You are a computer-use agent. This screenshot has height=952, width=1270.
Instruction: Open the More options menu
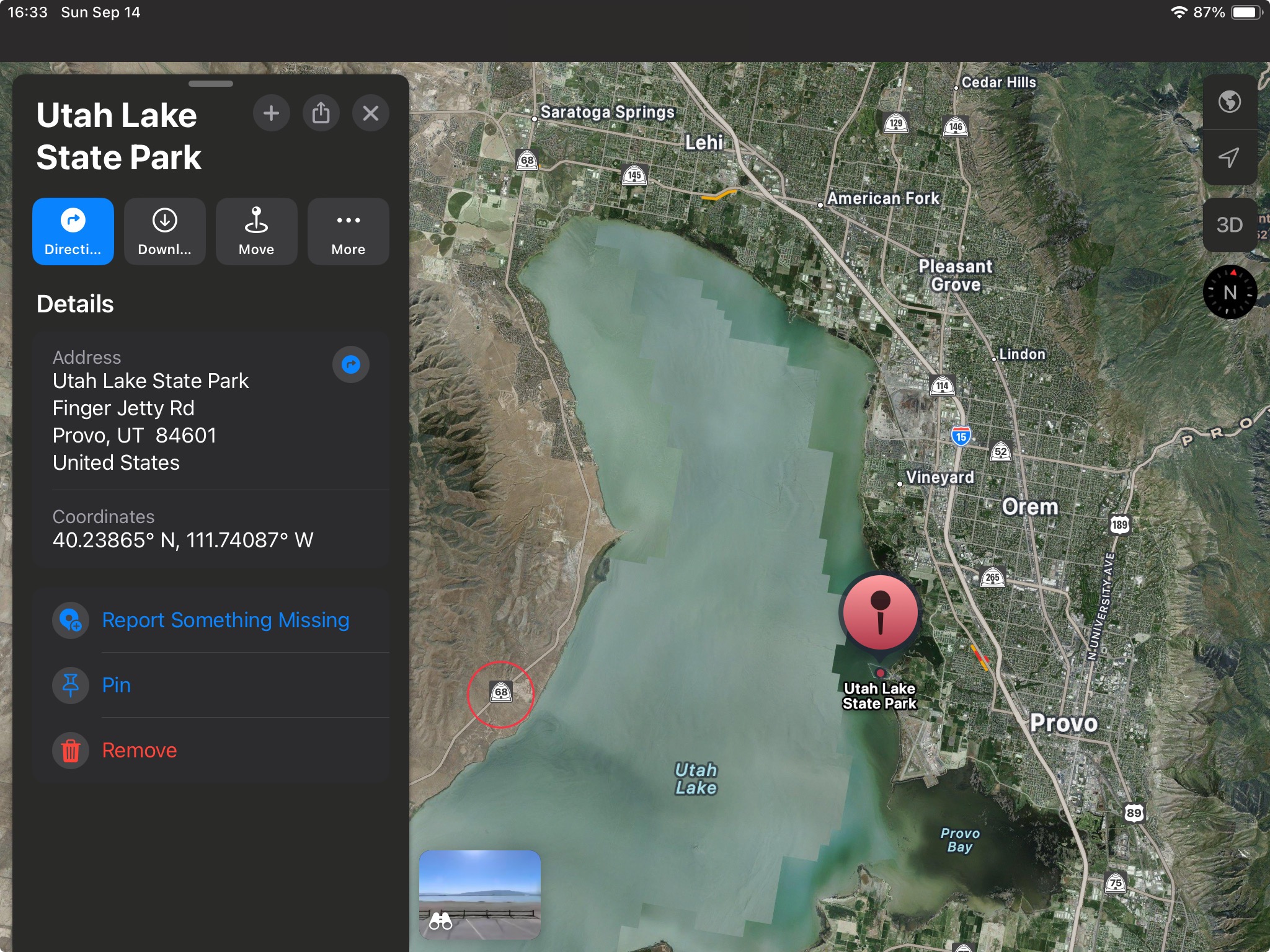(x=349, y=232)
